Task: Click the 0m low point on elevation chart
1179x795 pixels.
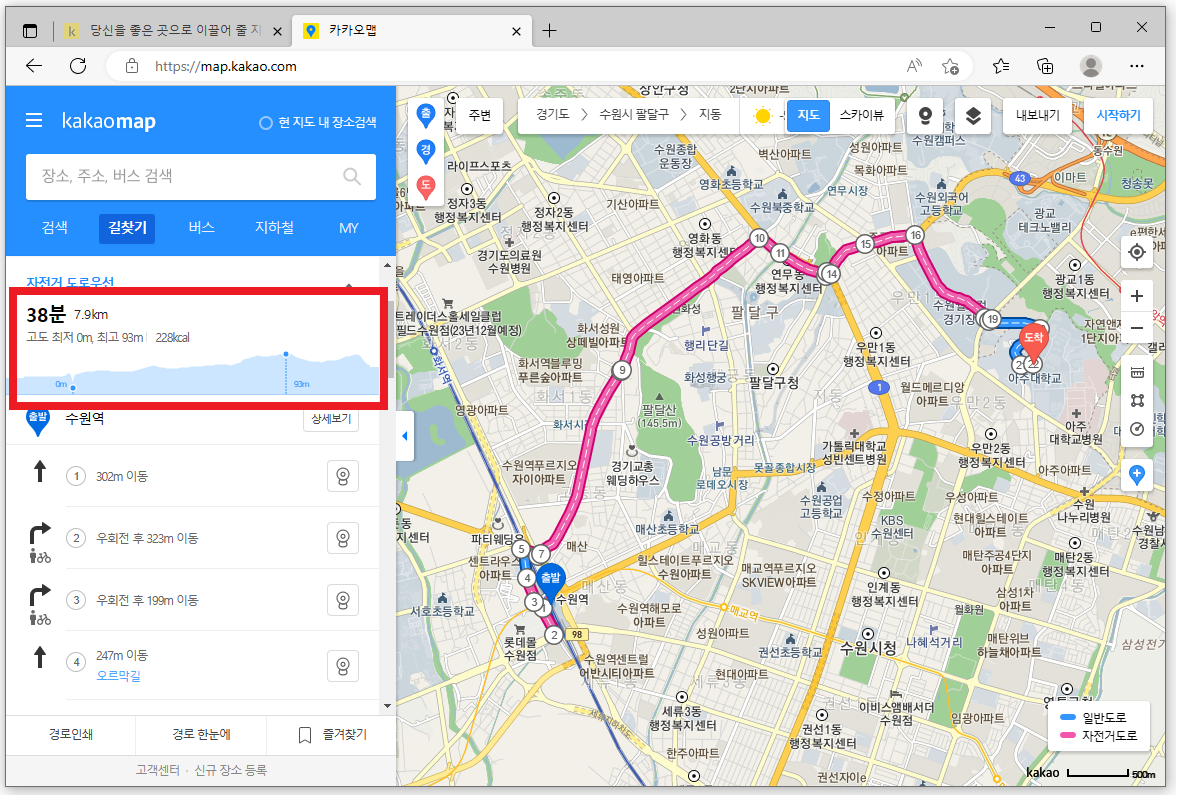Action: [73, 388]
